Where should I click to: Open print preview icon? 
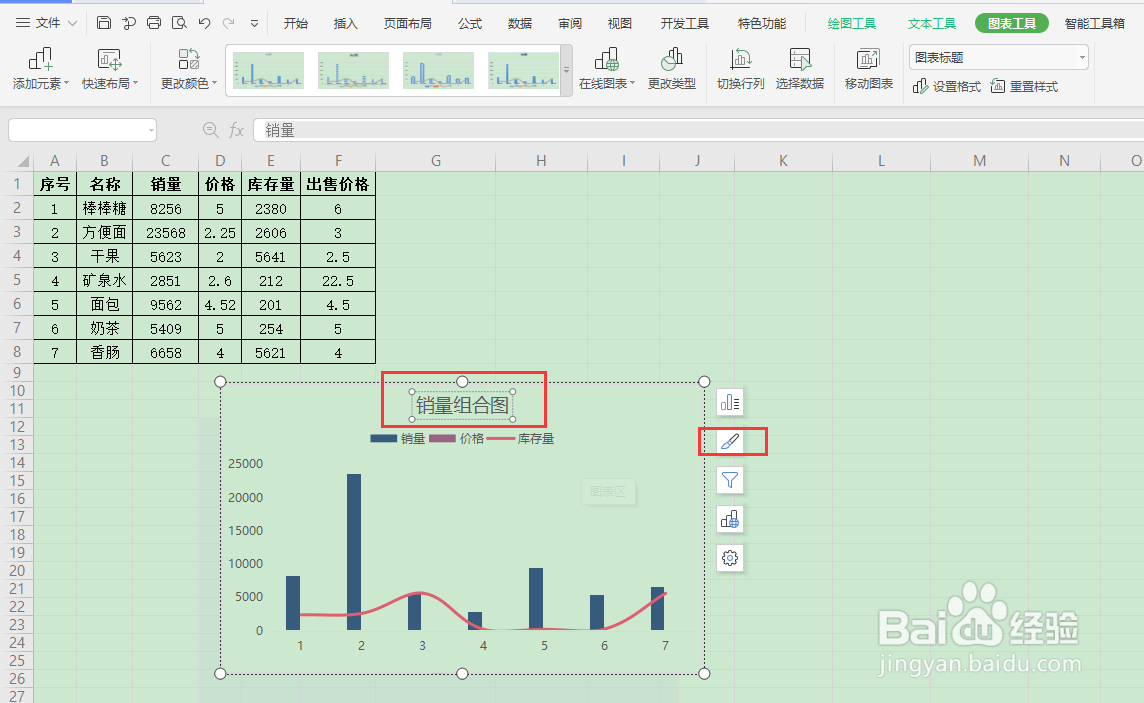[179, 23]
